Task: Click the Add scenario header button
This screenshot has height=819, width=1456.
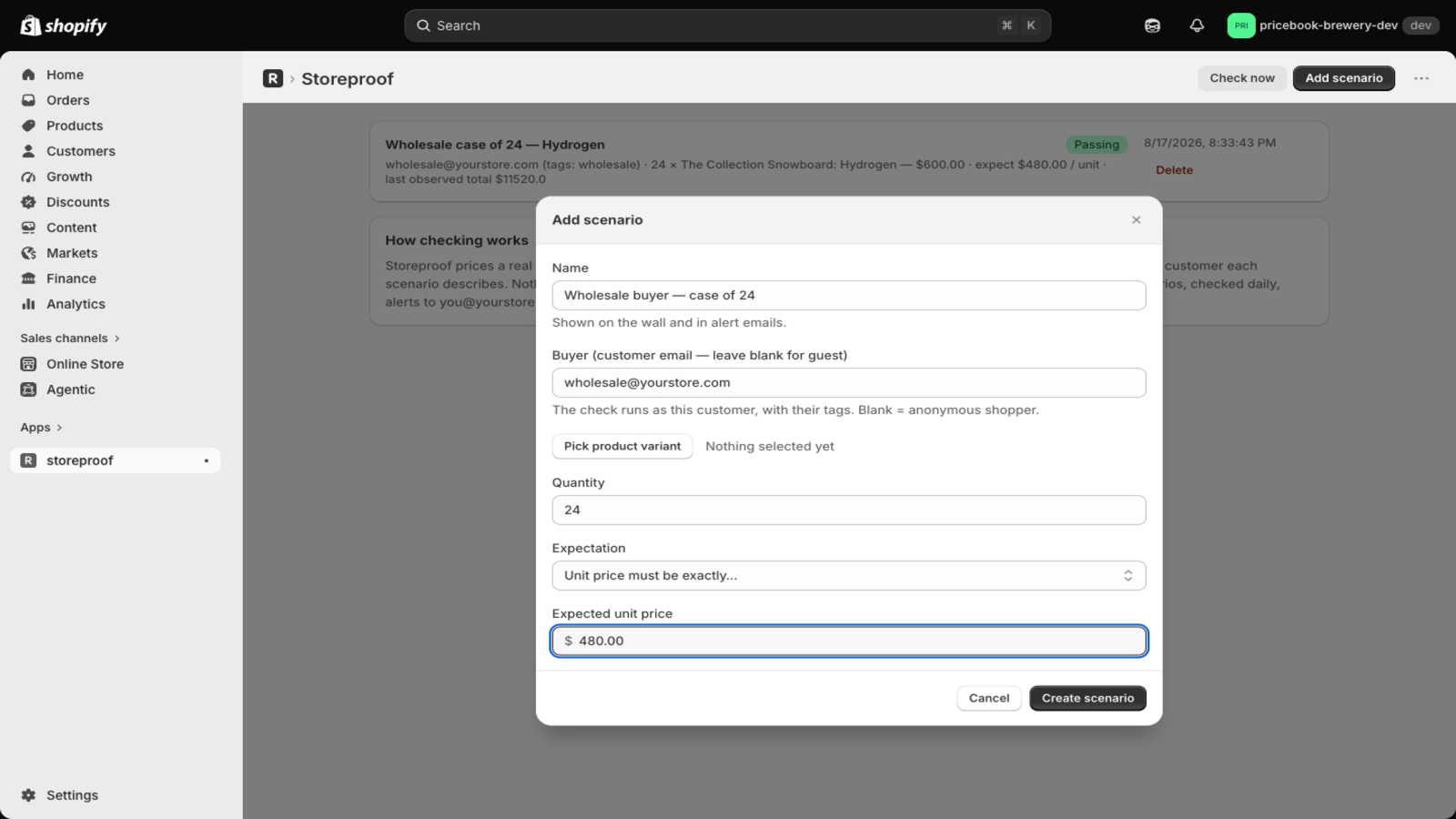Action: (x=1344, y=78)
